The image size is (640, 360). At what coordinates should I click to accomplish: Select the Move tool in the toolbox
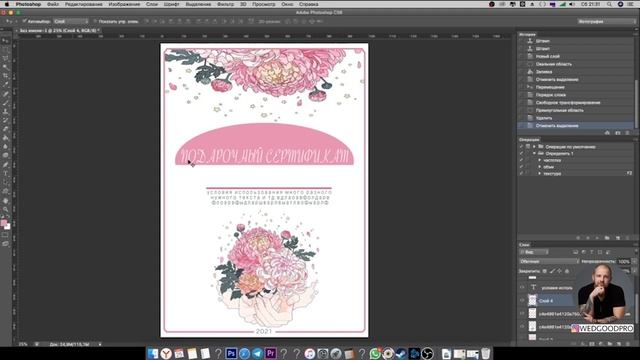pos(5,41)
